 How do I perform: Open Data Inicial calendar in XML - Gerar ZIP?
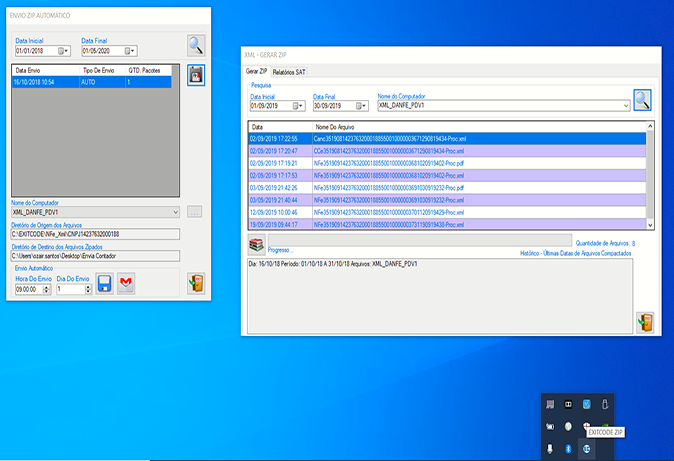tap(298, 106)
